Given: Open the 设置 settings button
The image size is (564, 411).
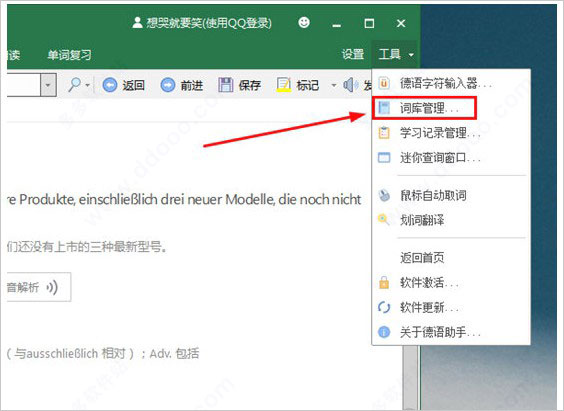Looking at the screenshot, I should coord(353,55).
